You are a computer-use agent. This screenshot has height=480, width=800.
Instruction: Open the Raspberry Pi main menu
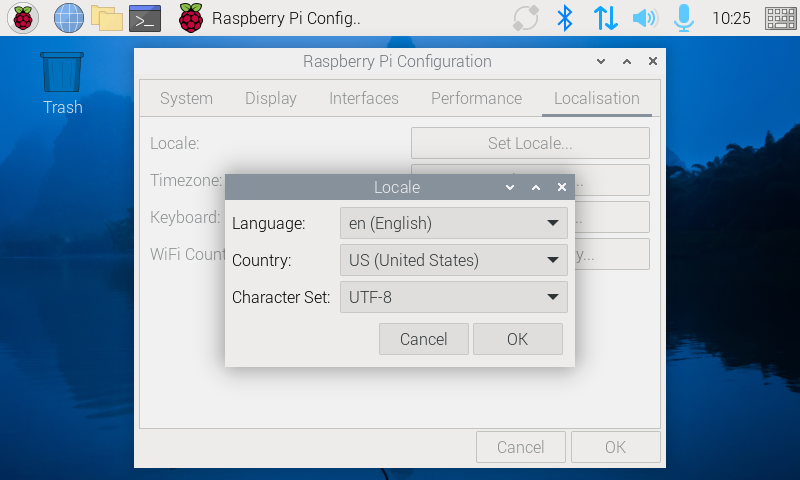click(24, 18)
